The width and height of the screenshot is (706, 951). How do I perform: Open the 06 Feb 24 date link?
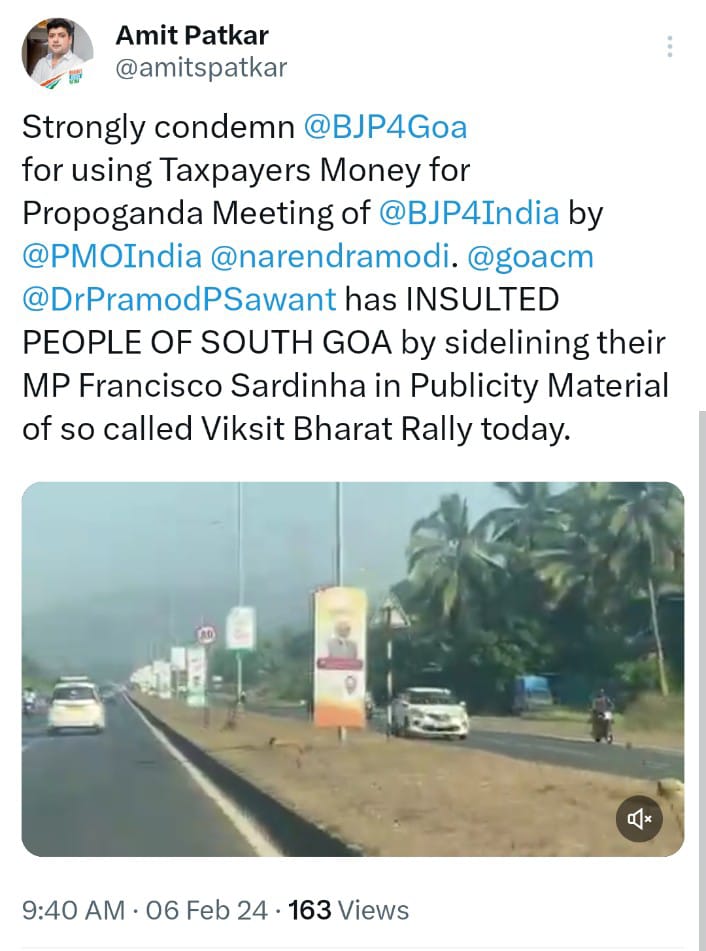(206, 910)
